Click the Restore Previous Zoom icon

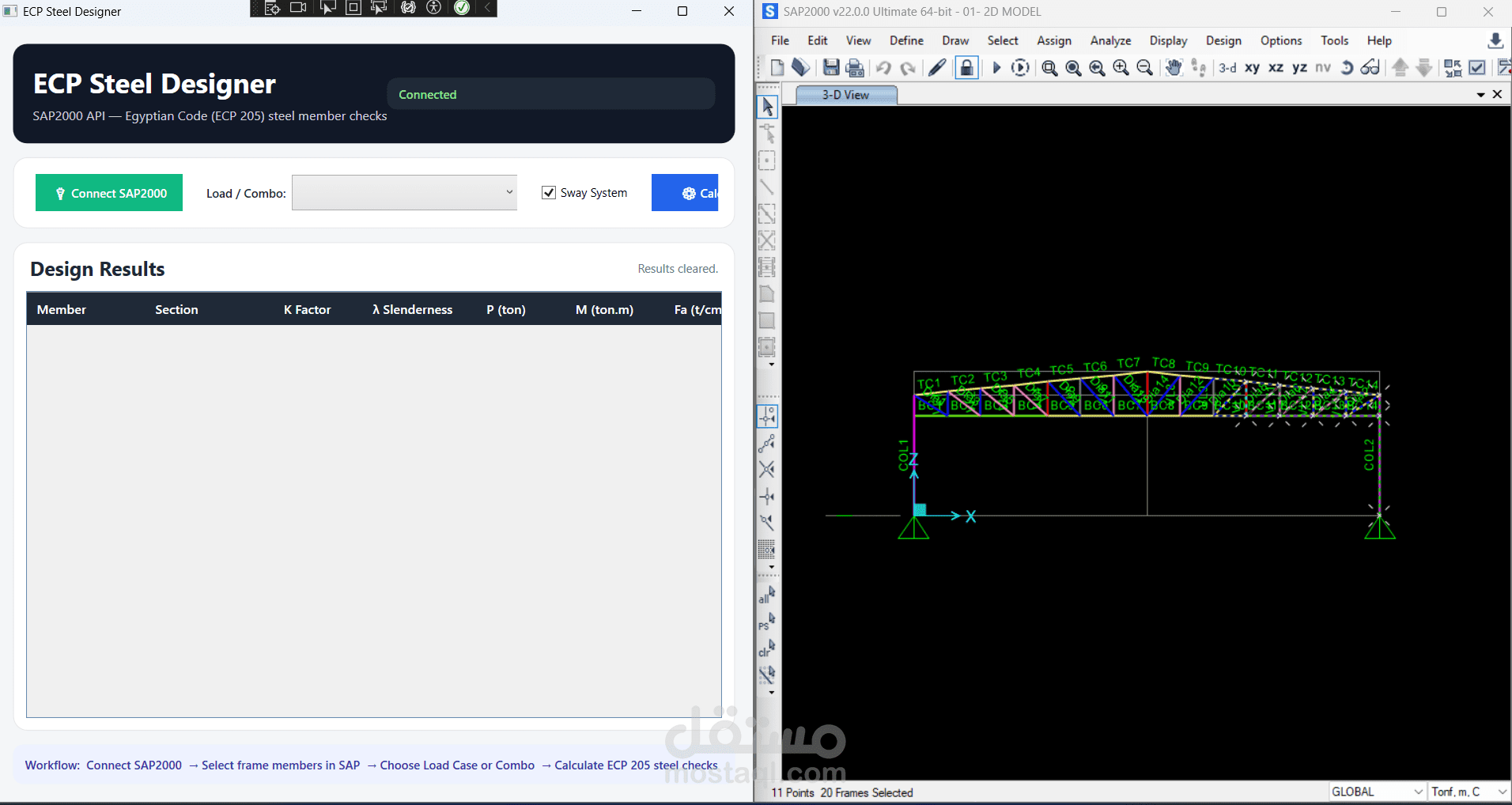(1097, 68)
